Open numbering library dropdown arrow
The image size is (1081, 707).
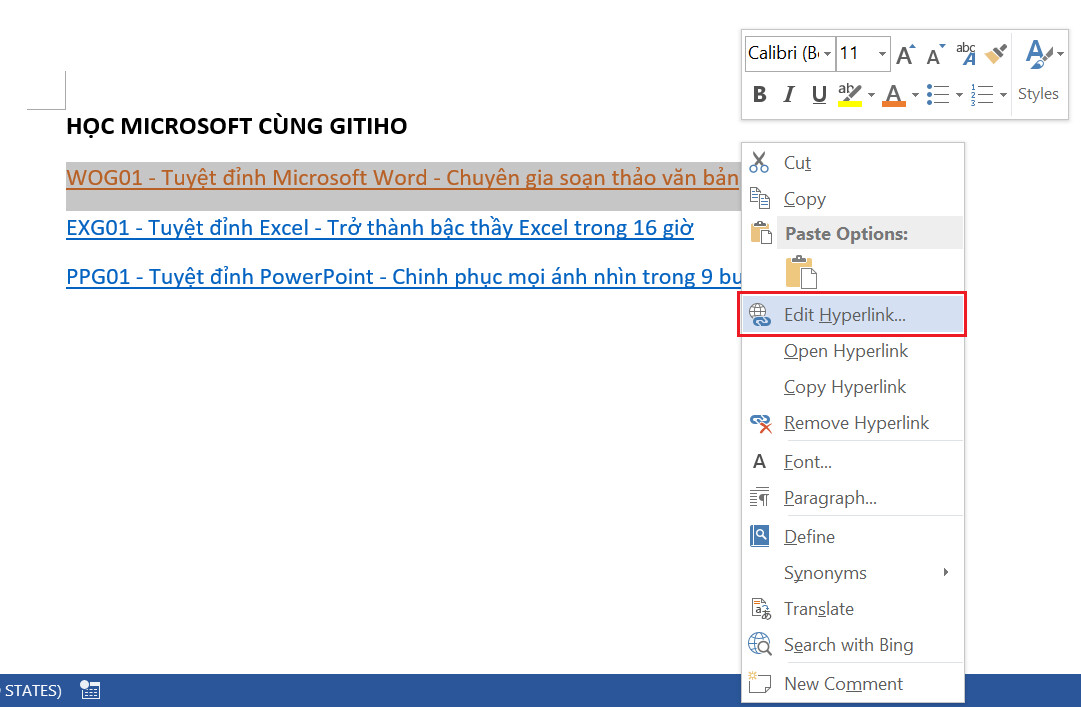coord(1003,94)
